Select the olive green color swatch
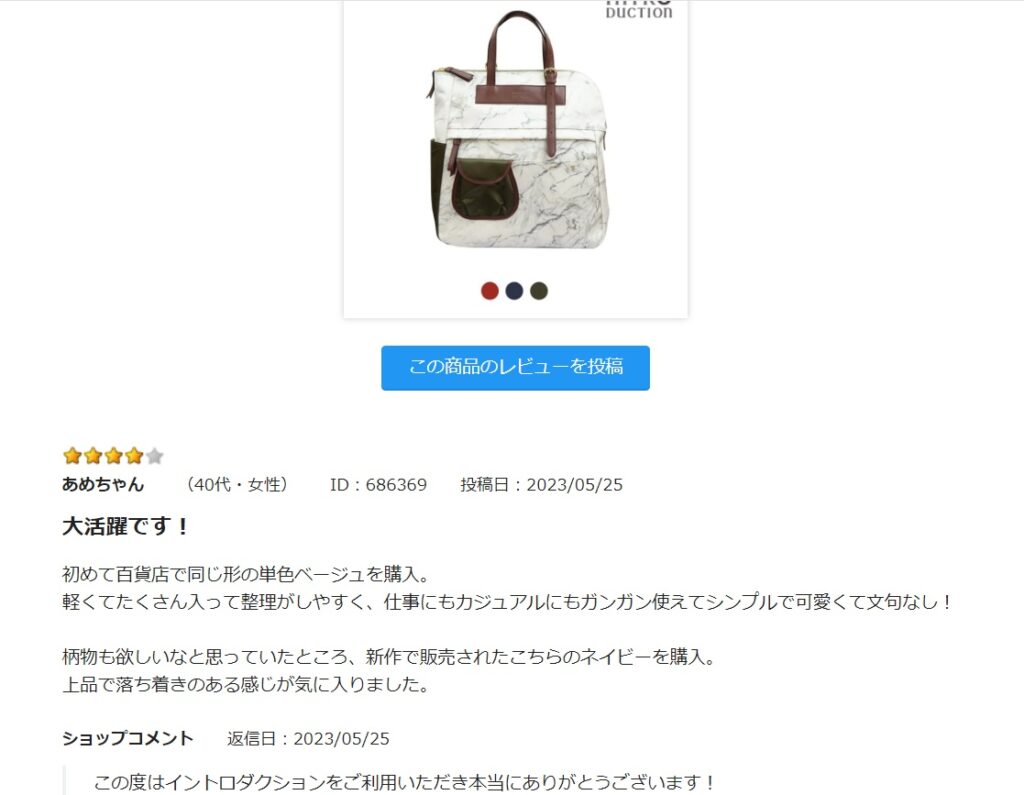The width and height of the screenshot is (1024, 795). point(539,291)
